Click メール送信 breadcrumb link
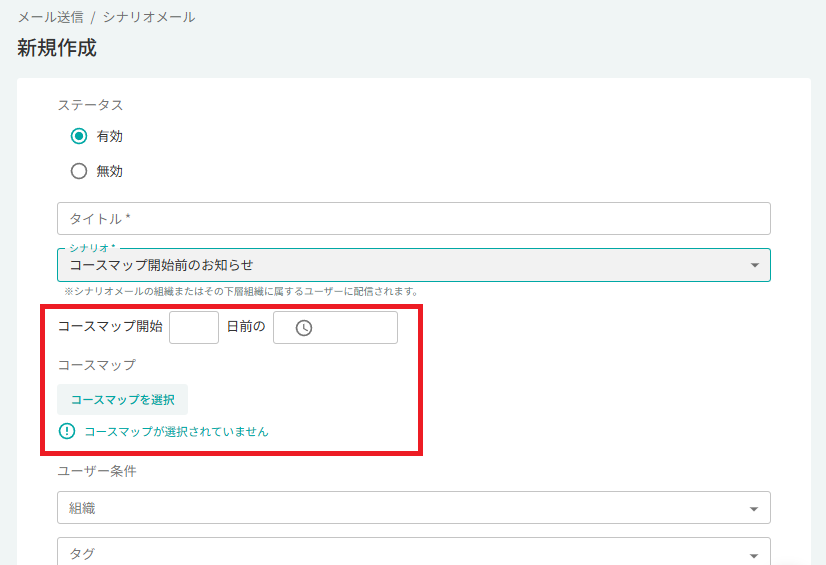 (51, 17)
